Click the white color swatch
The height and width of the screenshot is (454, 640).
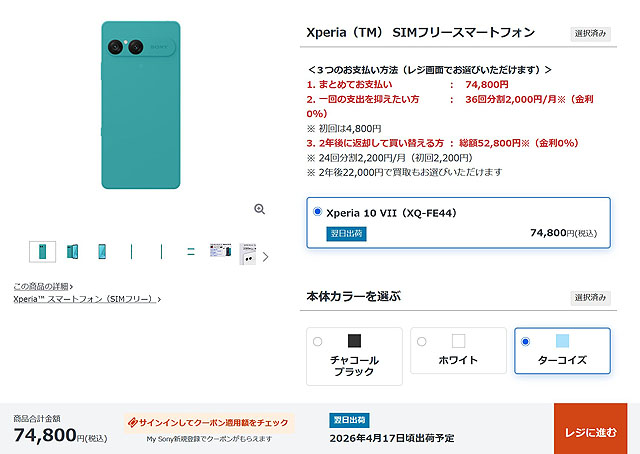click(458, 341)
